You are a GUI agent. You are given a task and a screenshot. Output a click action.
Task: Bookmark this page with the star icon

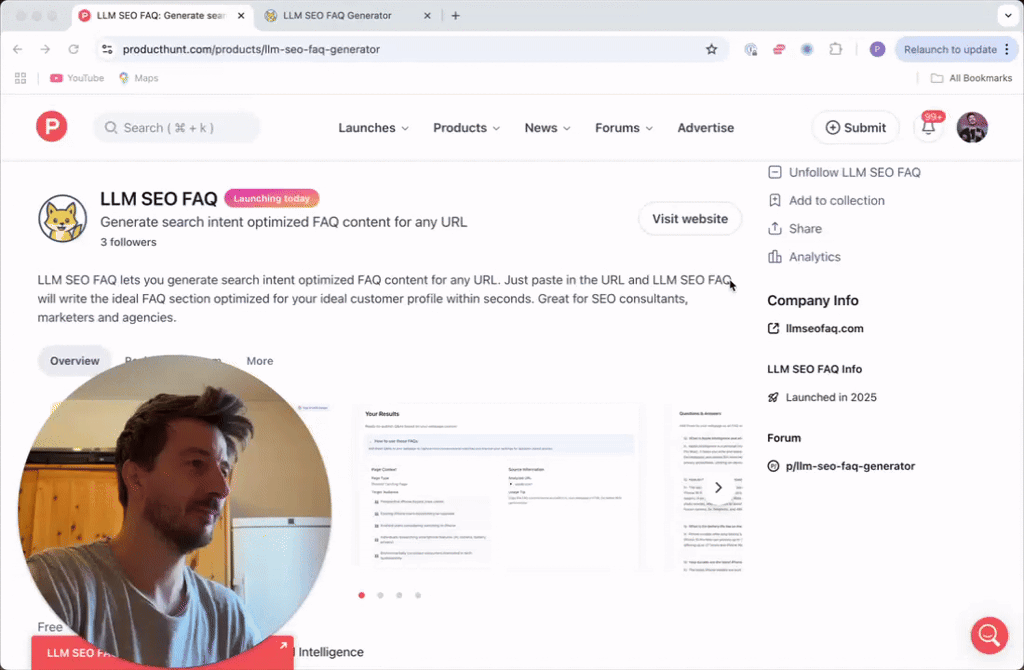pyautogui.click(x=711, y=49)
